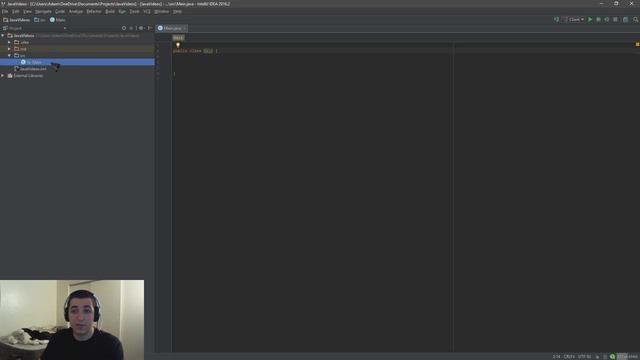Open search everywhere magnifier icon

click(636, 20)
